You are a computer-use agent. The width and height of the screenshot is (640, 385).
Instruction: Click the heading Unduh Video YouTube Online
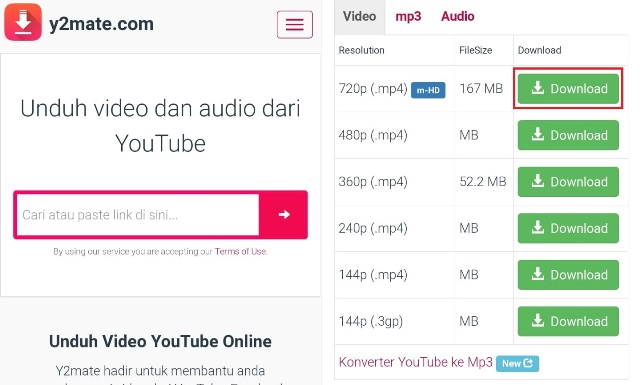[160, 341]
